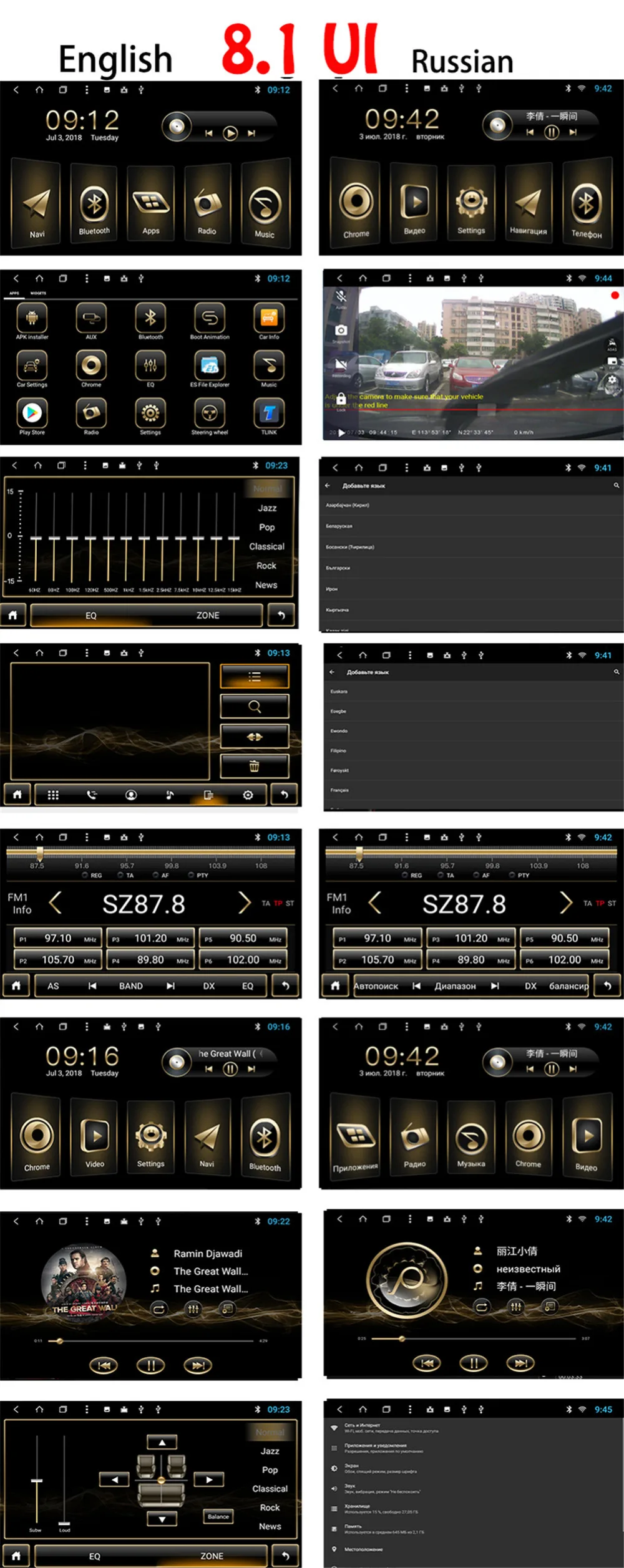Select the WIDGETS tab in app drawer
The image size is (624, 1568).
pos(38,293)
